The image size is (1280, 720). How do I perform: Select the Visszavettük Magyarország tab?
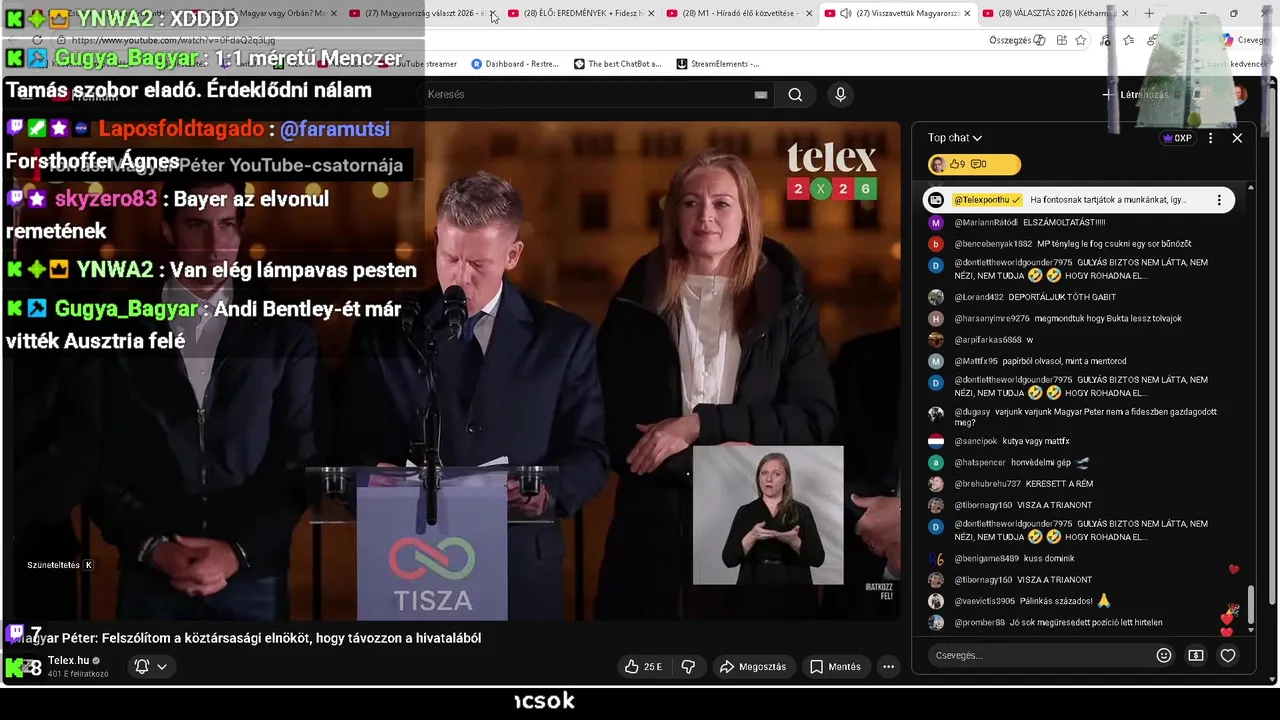(896, 13)
